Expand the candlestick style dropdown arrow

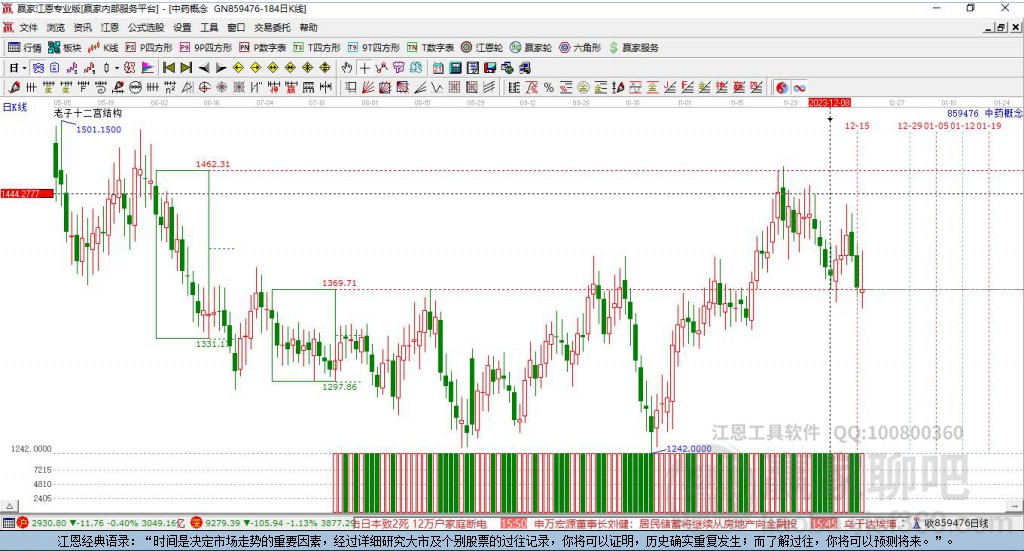(117, 68)
